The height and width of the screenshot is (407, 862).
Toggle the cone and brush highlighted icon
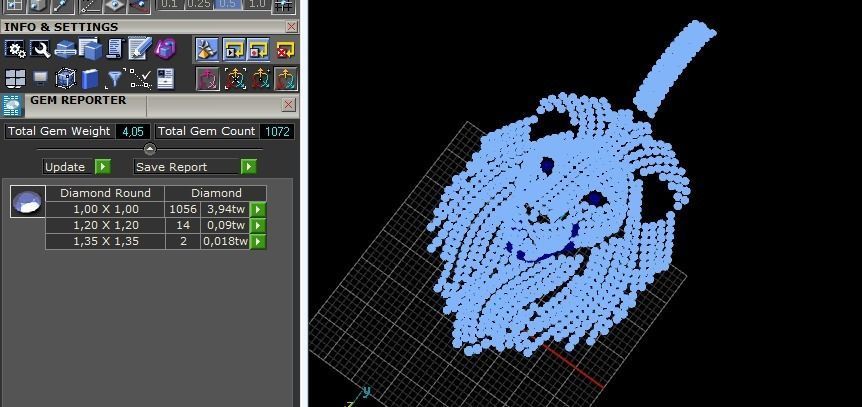[x=207, y=50]
